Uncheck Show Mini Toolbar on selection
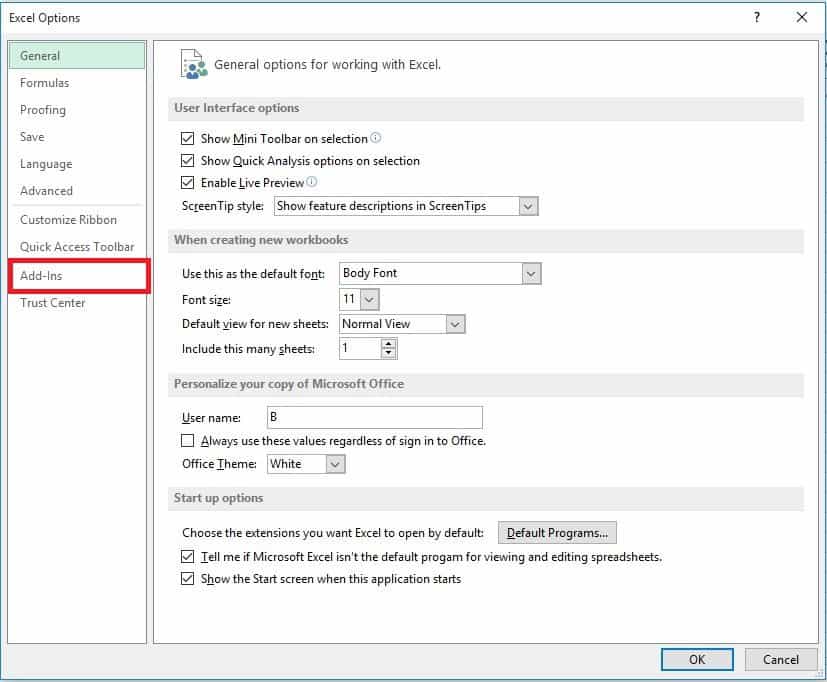 tap(189, 138)
